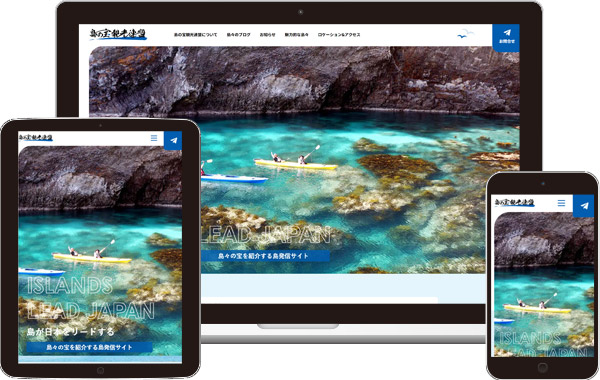Click the seagull bird icon in desktop header
Viewport: 600px width, 380px height.
click(465, 34)
